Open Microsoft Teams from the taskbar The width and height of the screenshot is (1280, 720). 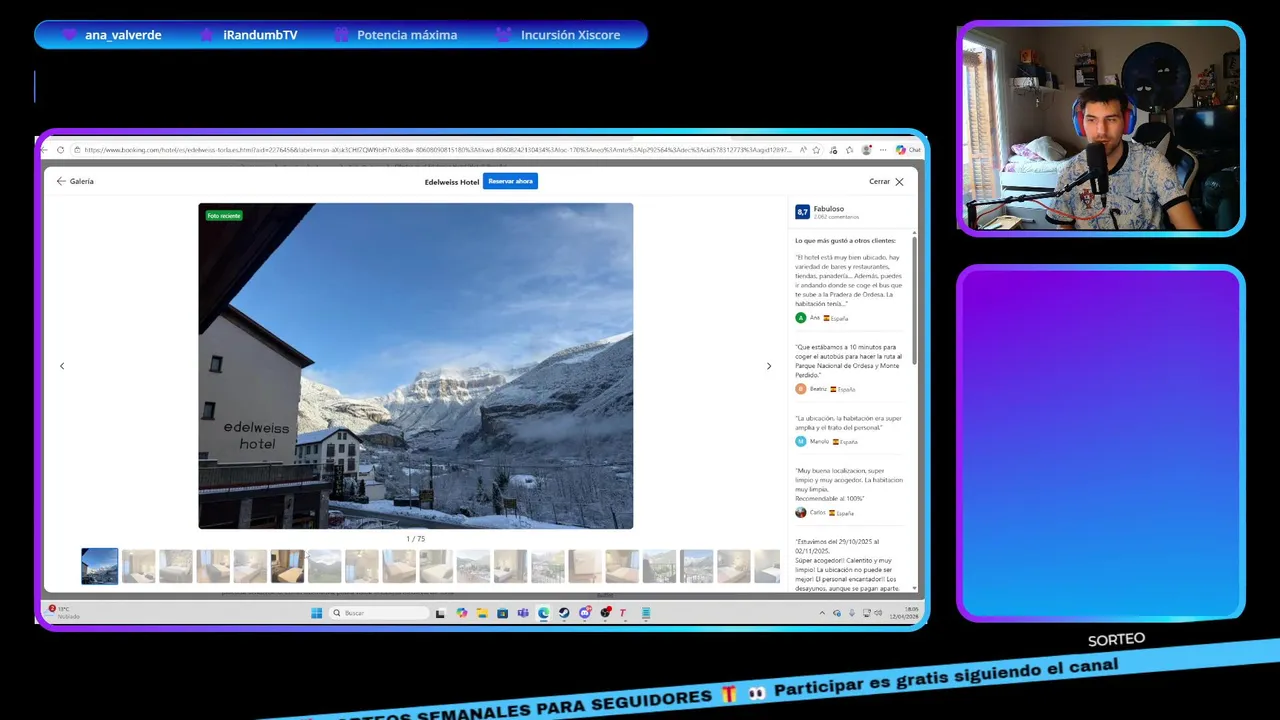(x=523, y=613)
